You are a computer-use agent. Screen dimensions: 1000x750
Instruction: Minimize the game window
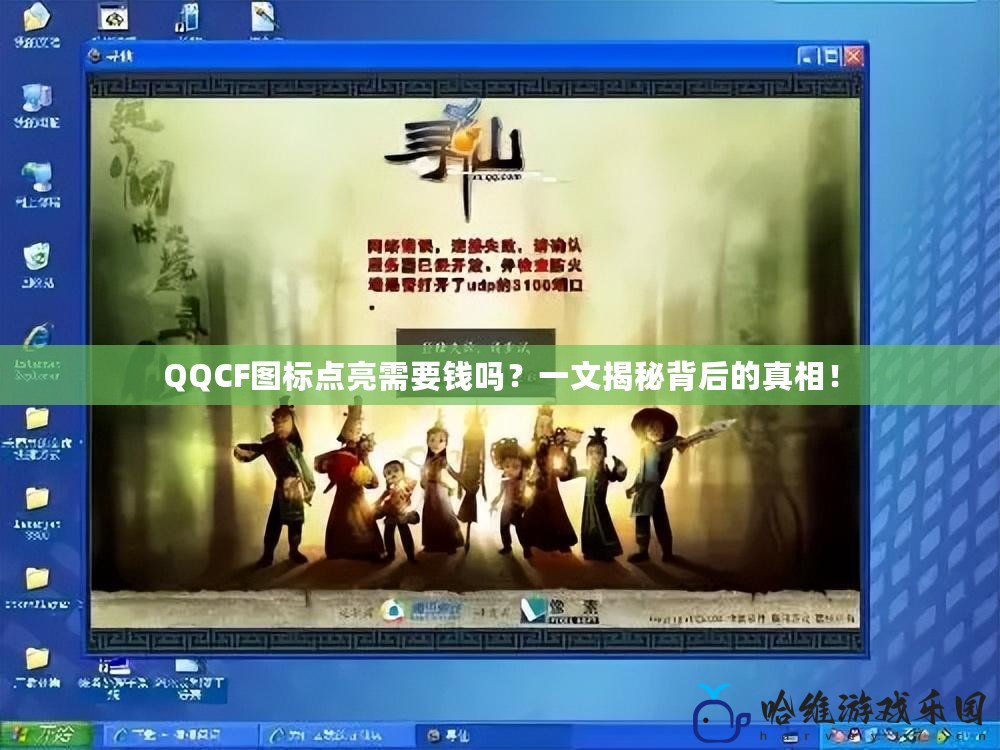[807, 56]
